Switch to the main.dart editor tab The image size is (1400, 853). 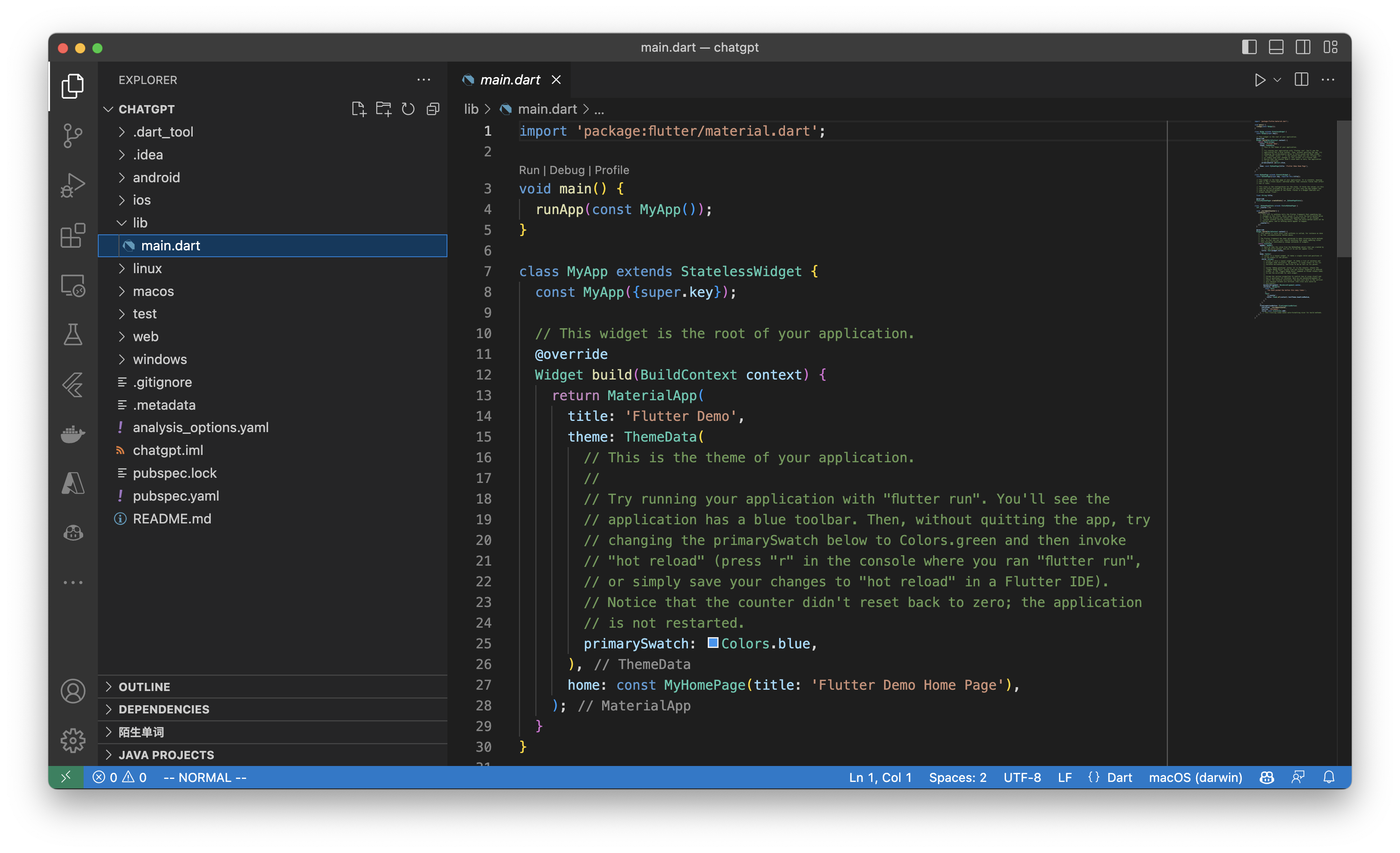point(509,80)
